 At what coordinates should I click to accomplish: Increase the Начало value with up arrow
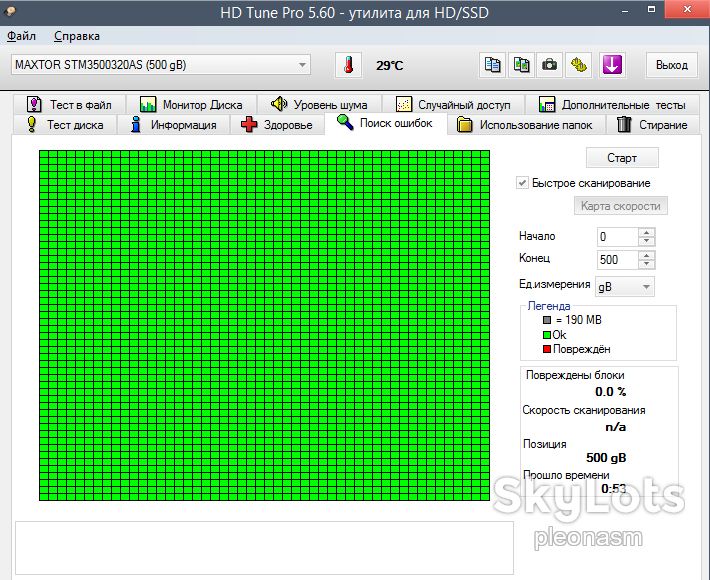647,232
